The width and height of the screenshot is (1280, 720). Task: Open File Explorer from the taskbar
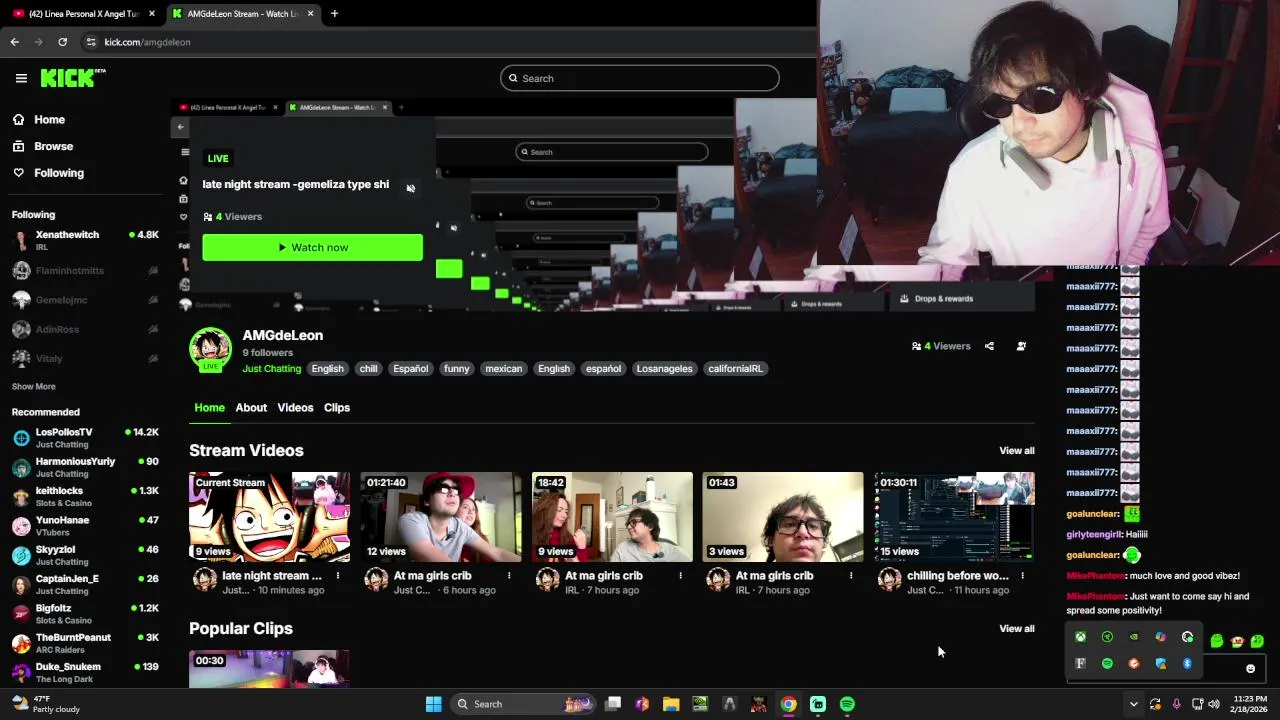(x=671, y=704)
